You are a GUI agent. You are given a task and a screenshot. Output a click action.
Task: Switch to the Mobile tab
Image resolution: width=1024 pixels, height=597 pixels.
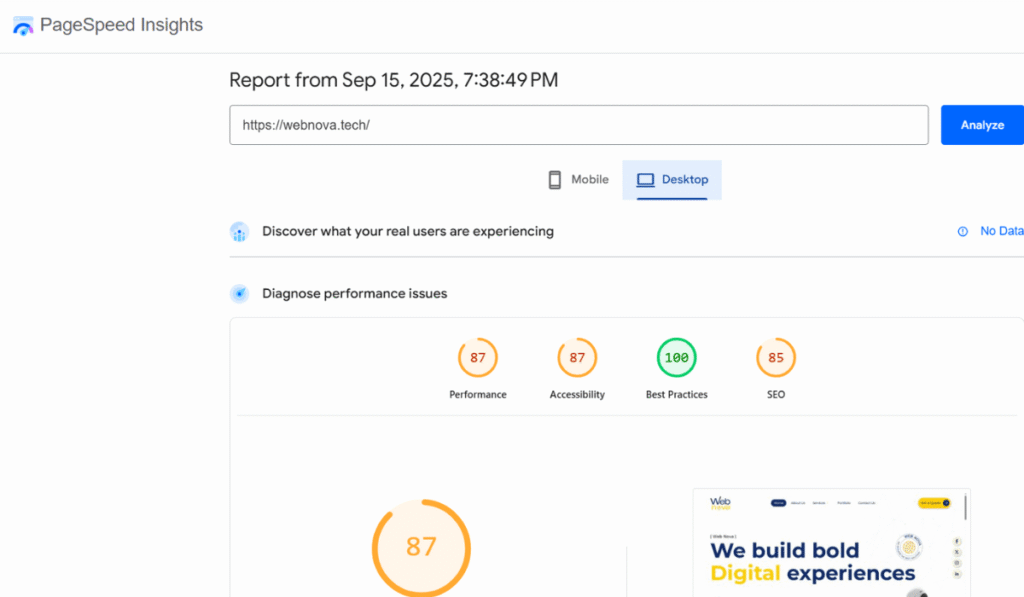point(578,180)
